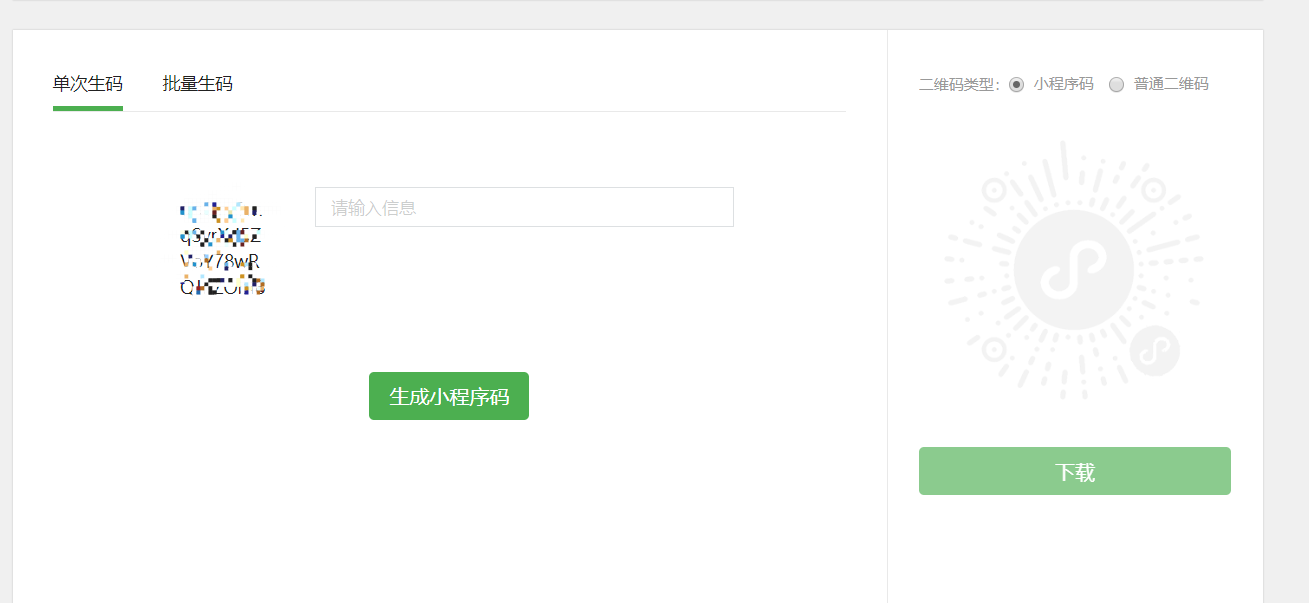
Task: Expand the batch generation section via 批量生码
Action: 196,84
